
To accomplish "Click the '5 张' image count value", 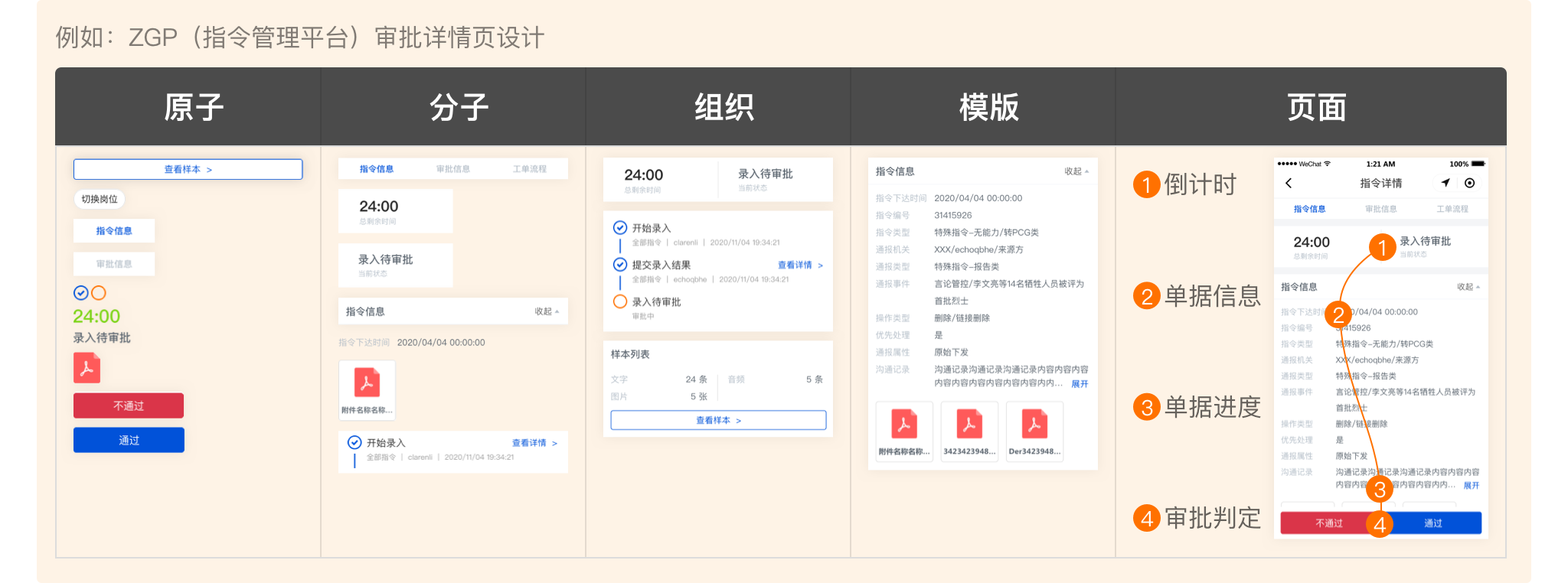I will 698,396.
